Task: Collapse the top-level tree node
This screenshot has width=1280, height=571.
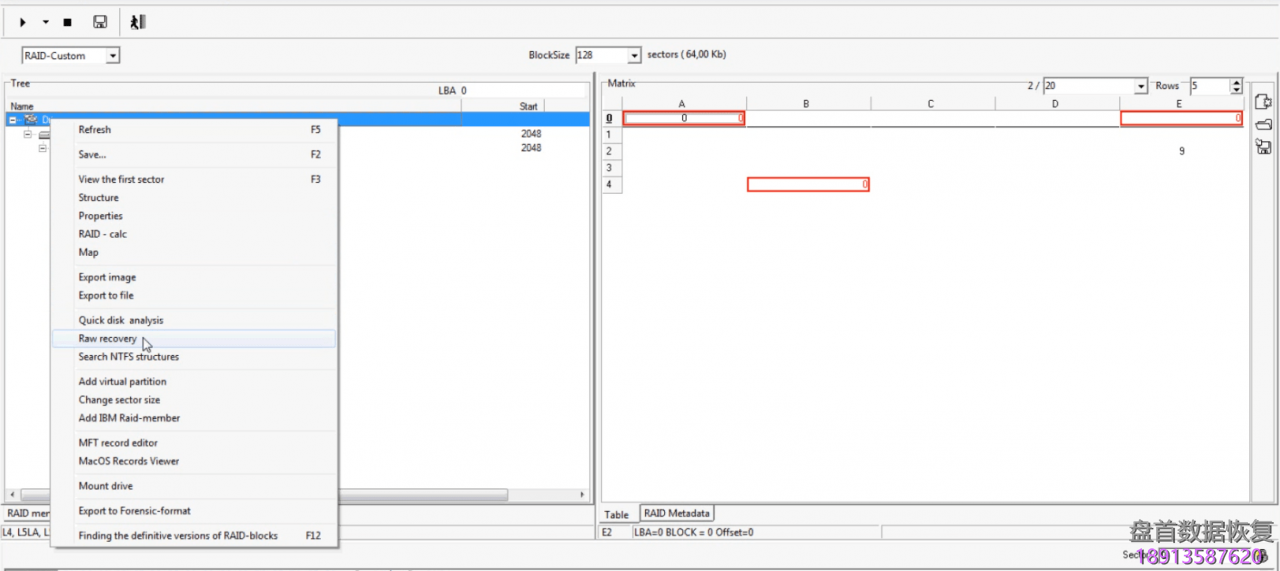Action: [x=13, y=120]
